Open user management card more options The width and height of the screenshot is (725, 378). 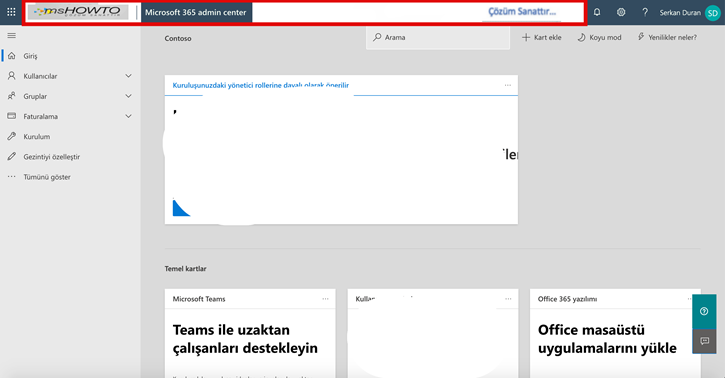508,299
